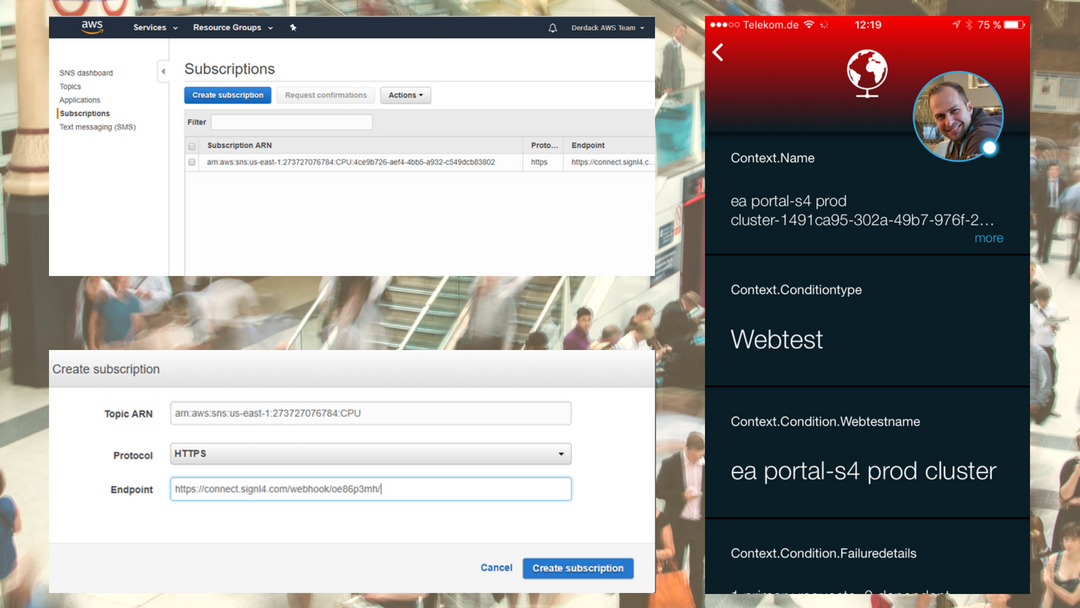The width and height of the screenshot is (1080, 608).
Task: Click the Topic ARN field
Action: tap(371, 413)
